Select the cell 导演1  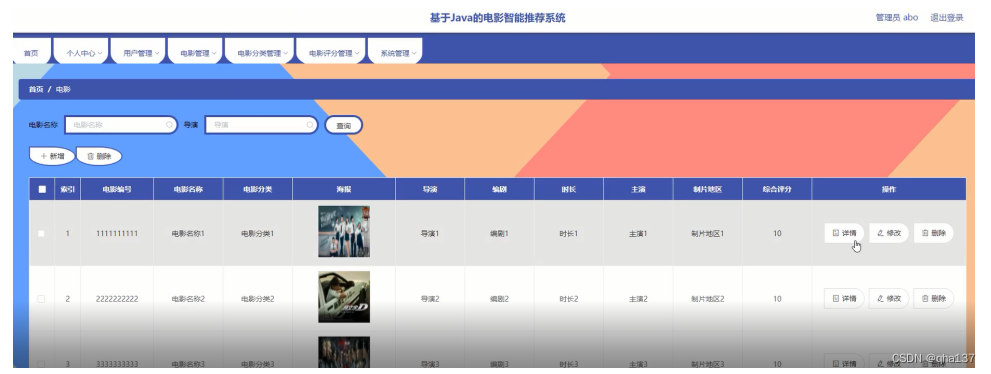[430, 234]
